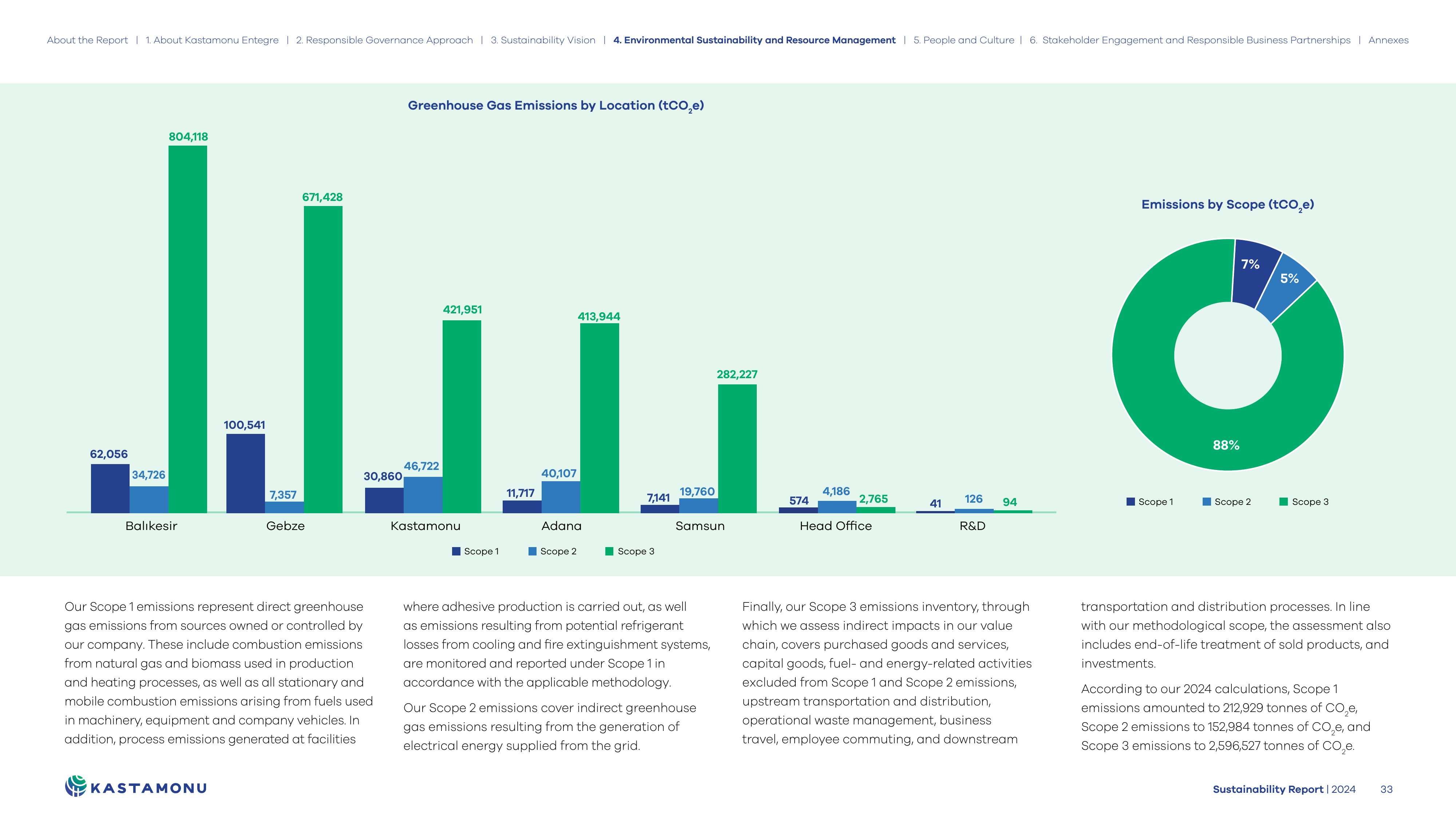Open '5. People and Culture' section
The image size is (1456, 819).
point(964,40)
